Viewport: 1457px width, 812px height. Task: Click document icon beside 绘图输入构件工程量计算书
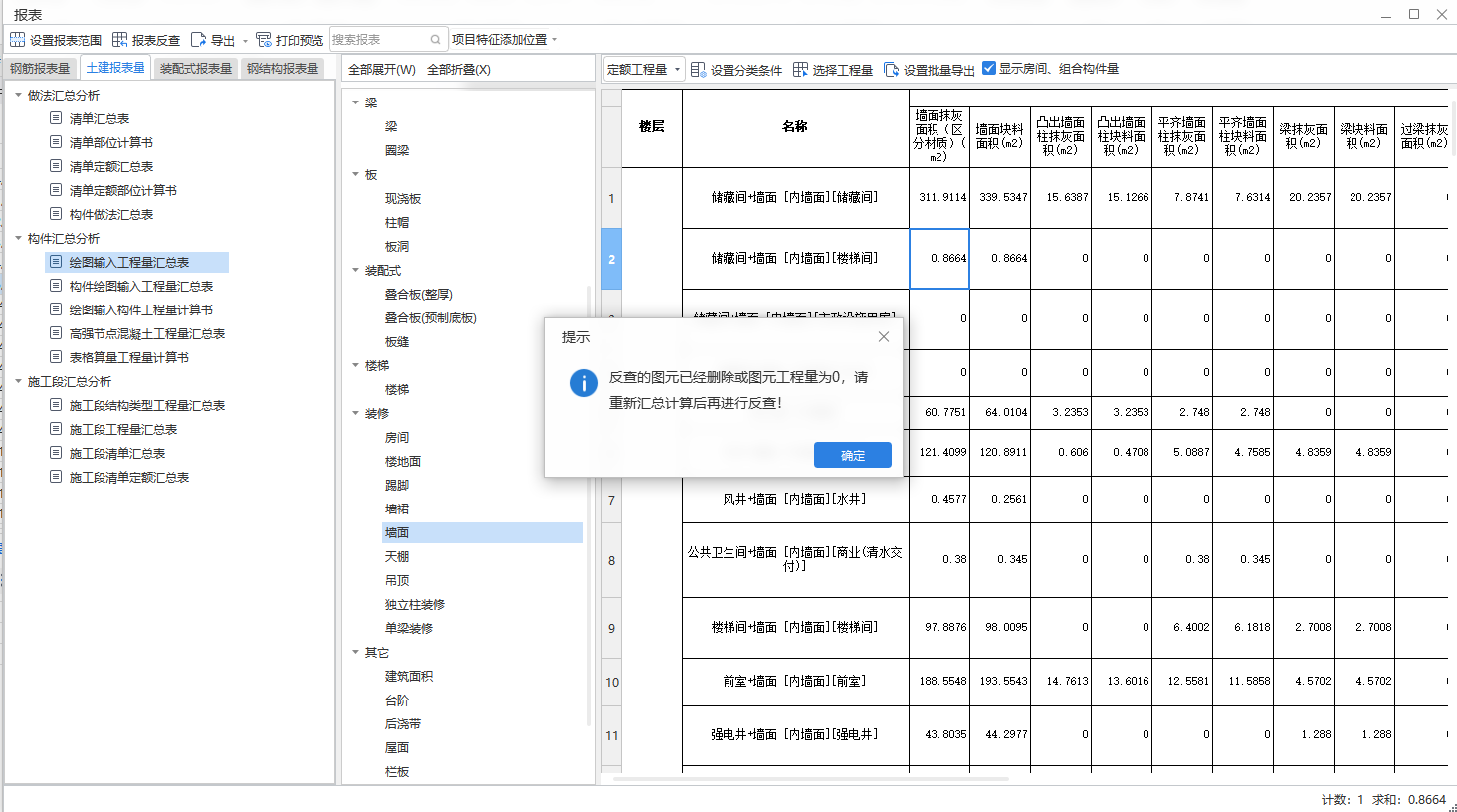(56, 309)
